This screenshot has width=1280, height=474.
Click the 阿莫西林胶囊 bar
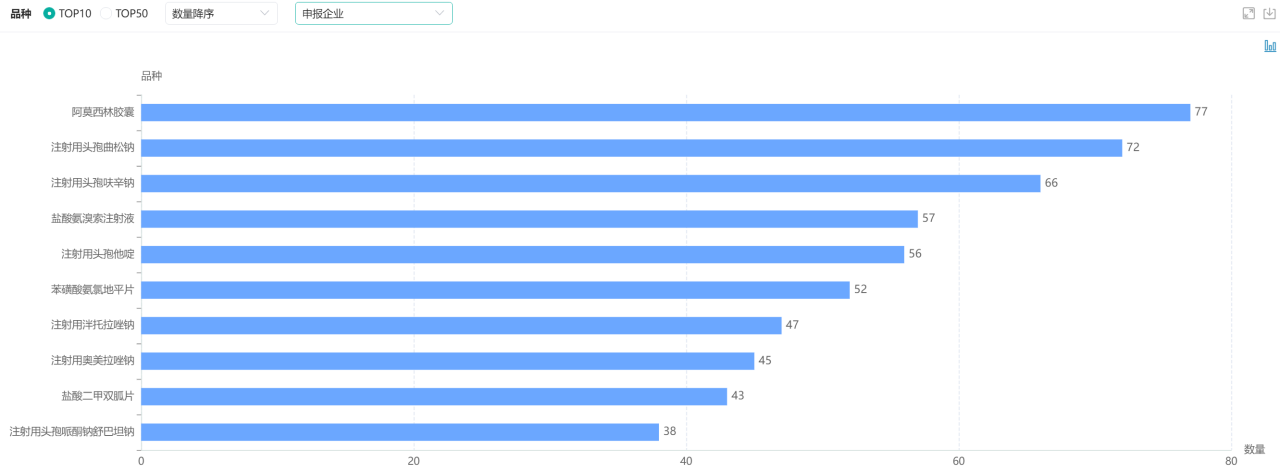pyautogui.click(x=665, y=112)
